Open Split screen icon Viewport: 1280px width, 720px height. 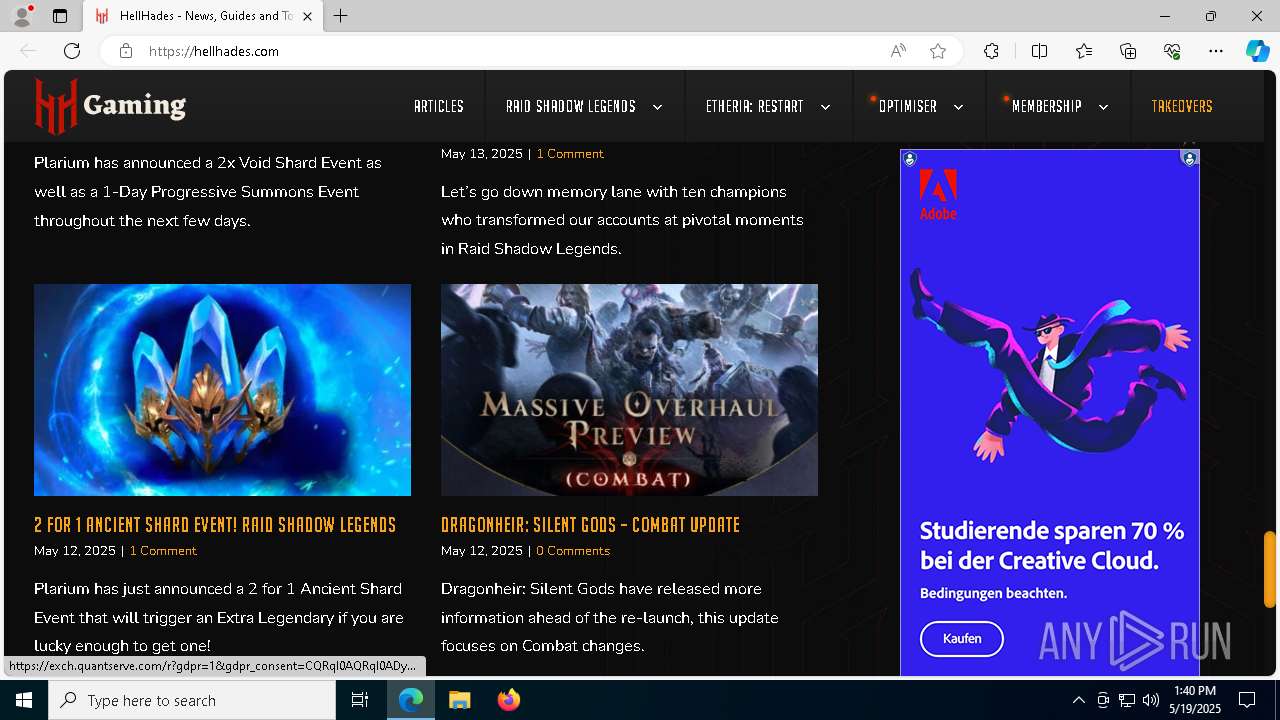[x=1039, y=51]
